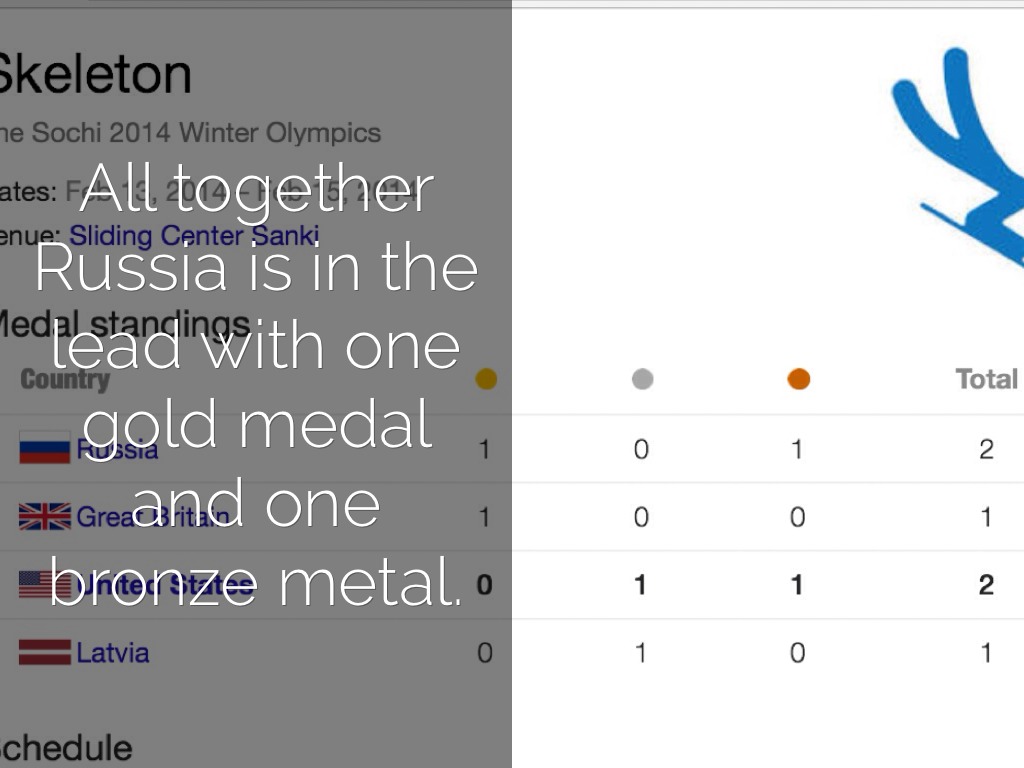Open the Russia country link

(117, 449)
